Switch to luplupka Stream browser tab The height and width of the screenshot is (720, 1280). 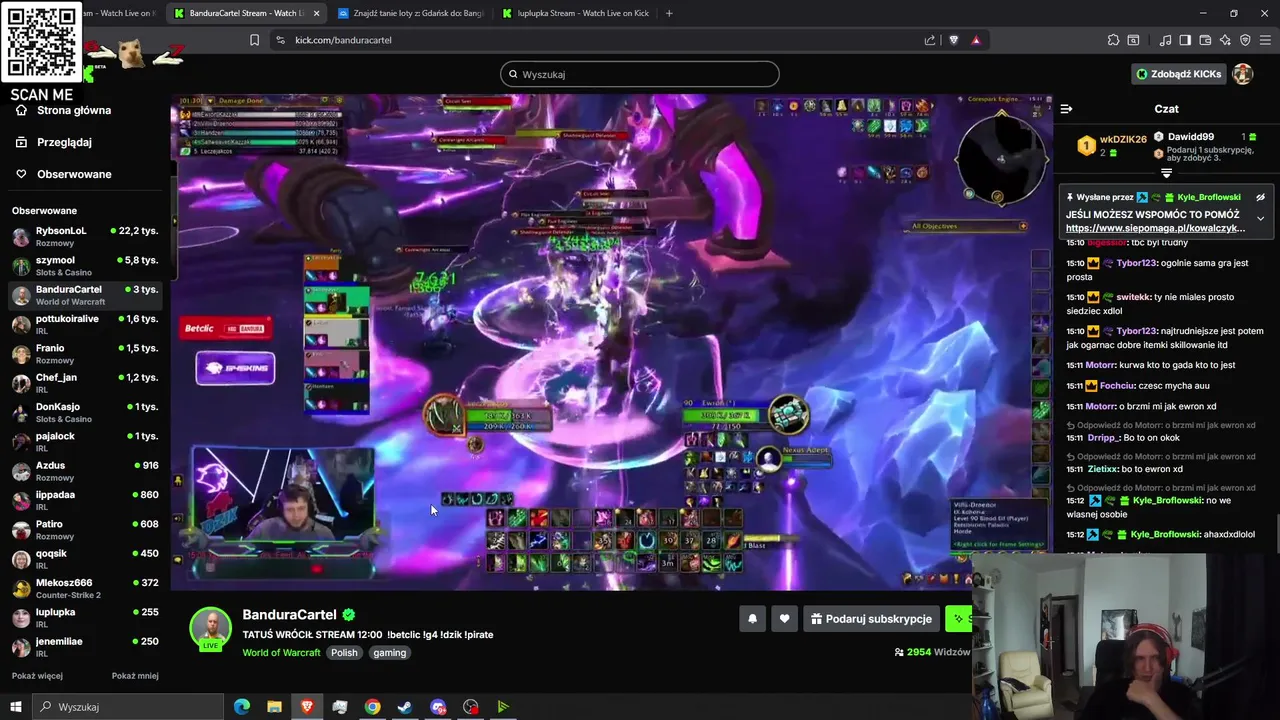click(x=575, y=13)
